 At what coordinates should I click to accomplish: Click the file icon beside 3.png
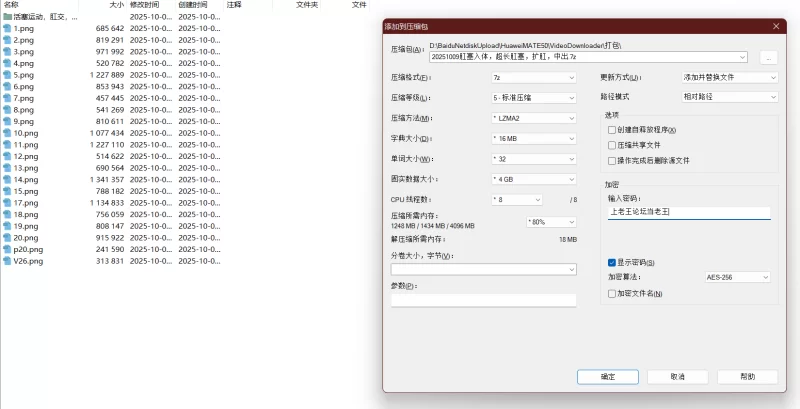[7, 52]
